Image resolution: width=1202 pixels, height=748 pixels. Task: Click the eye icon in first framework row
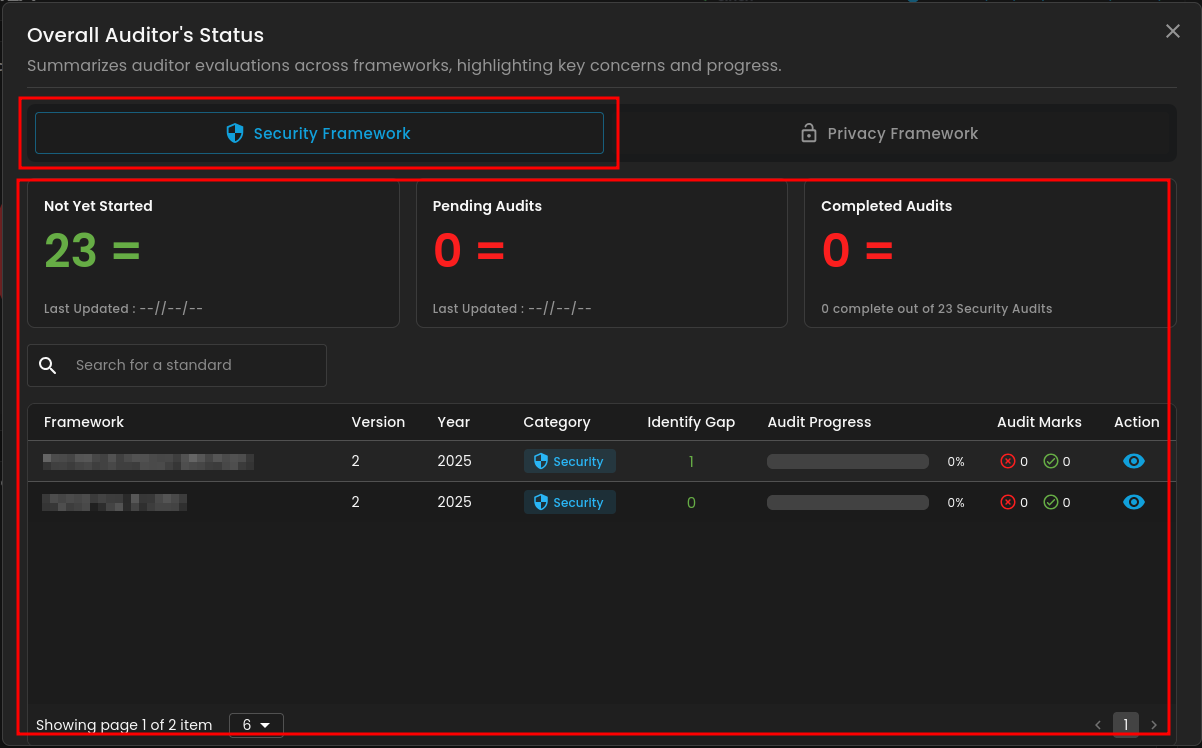tap(1133, 461)
